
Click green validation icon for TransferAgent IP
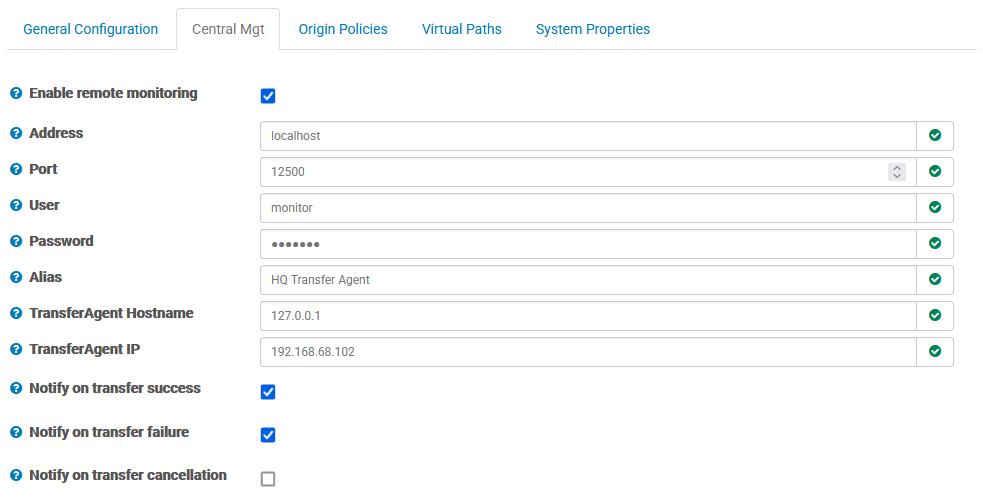click(x=935, y=352)
